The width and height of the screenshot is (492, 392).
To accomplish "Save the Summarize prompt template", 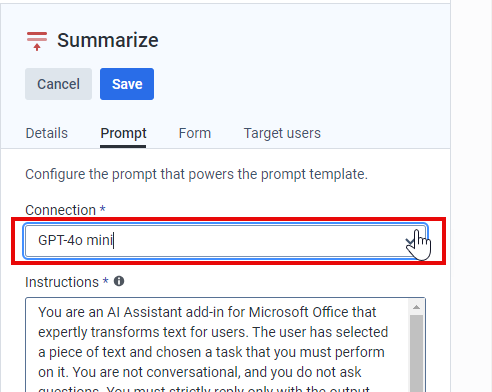I will pos(127,84).
